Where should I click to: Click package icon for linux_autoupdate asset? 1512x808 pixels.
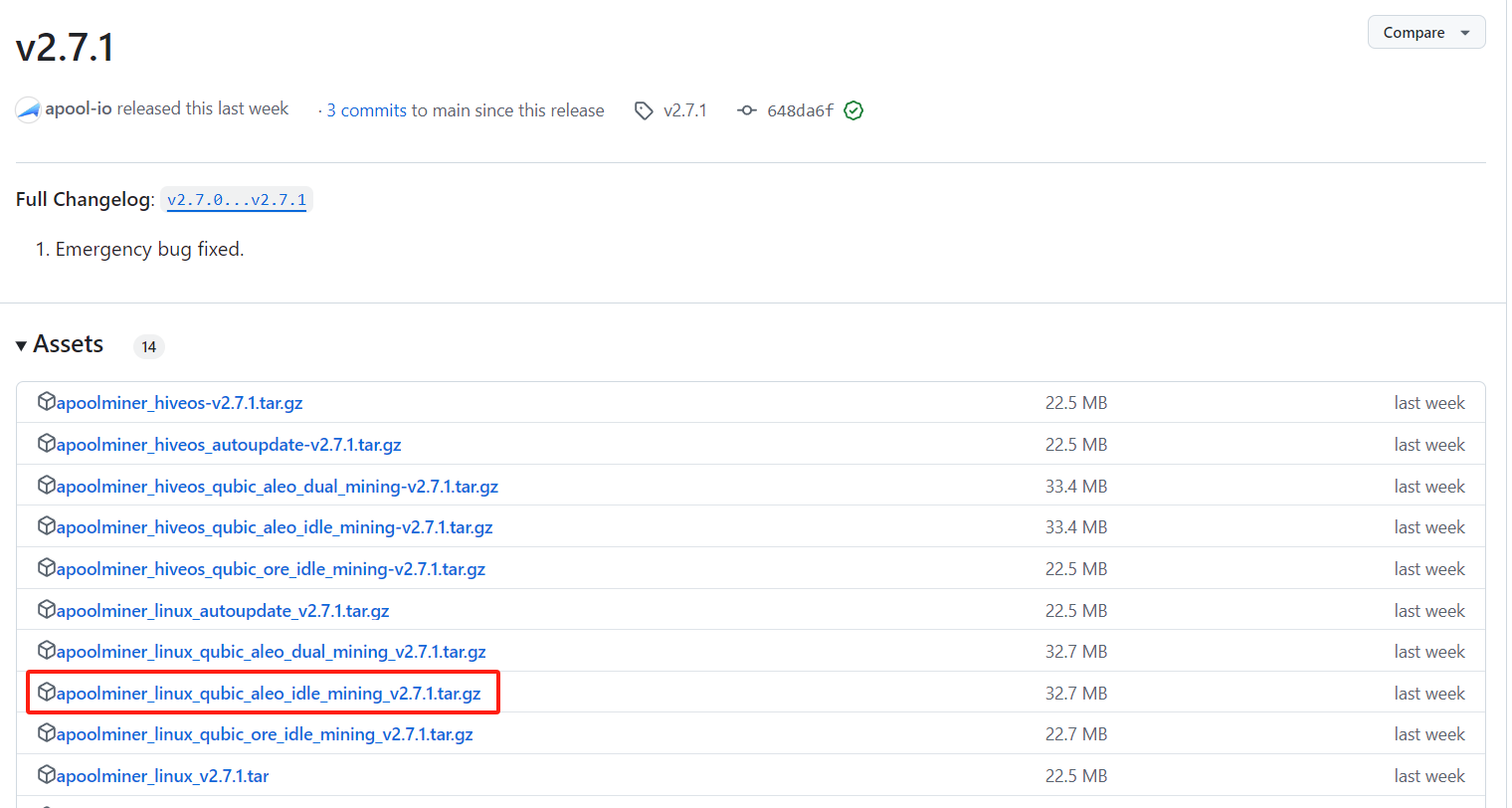(46, 610)
